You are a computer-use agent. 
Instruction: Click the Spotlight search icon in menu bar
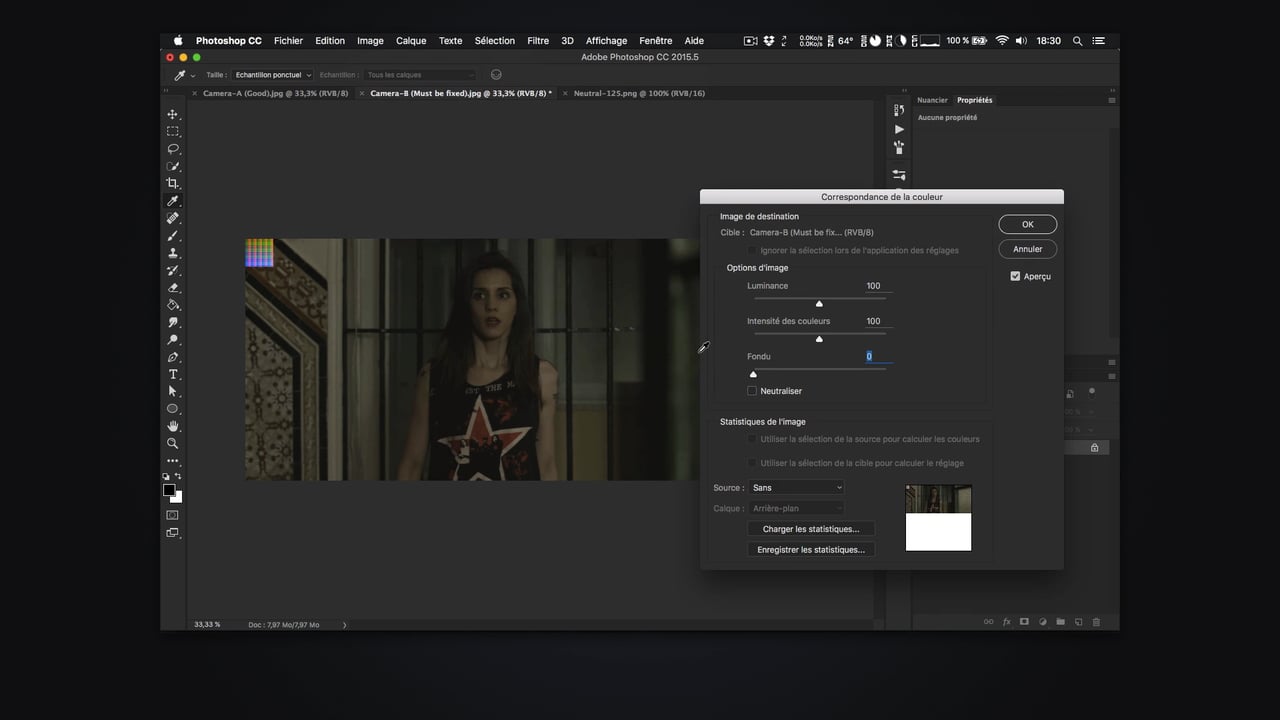tap(1077, 41)
